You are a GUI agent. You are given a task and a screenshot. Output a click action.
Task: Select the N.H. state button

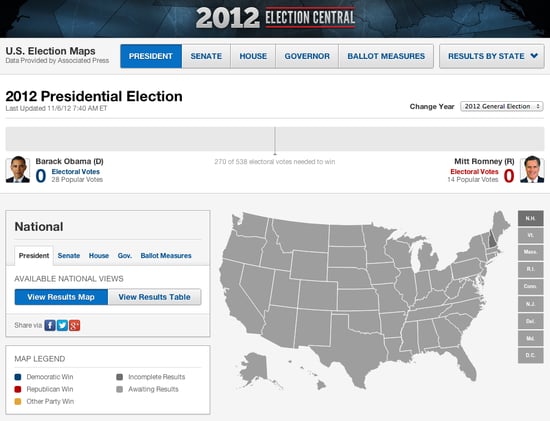pyautogui.click(x=530, y=218)
